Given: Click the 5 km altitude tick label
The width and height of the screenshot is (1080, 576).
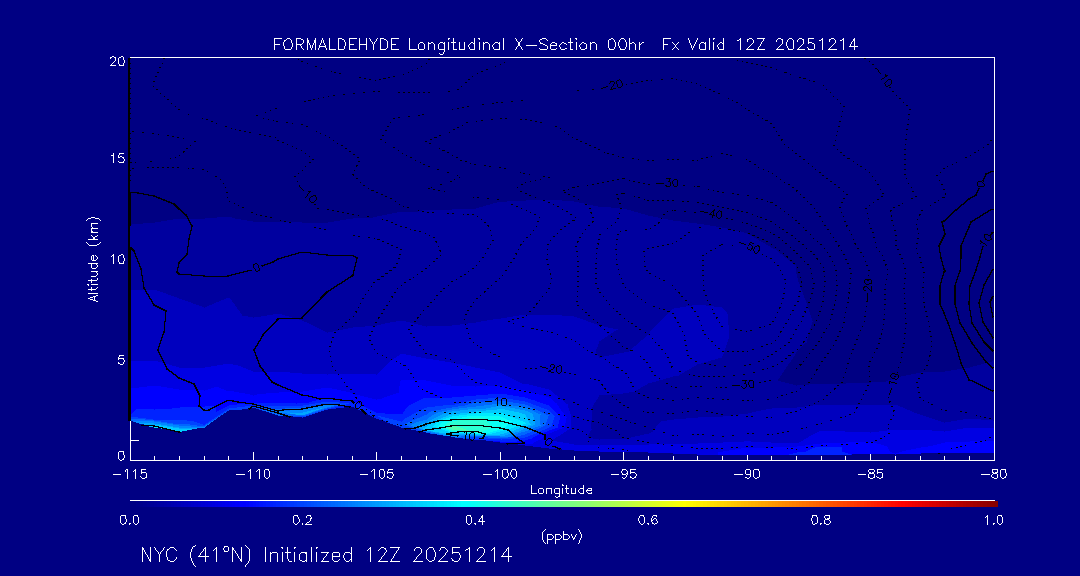Looking at the screenshot, I should click(x=119, y=359).
